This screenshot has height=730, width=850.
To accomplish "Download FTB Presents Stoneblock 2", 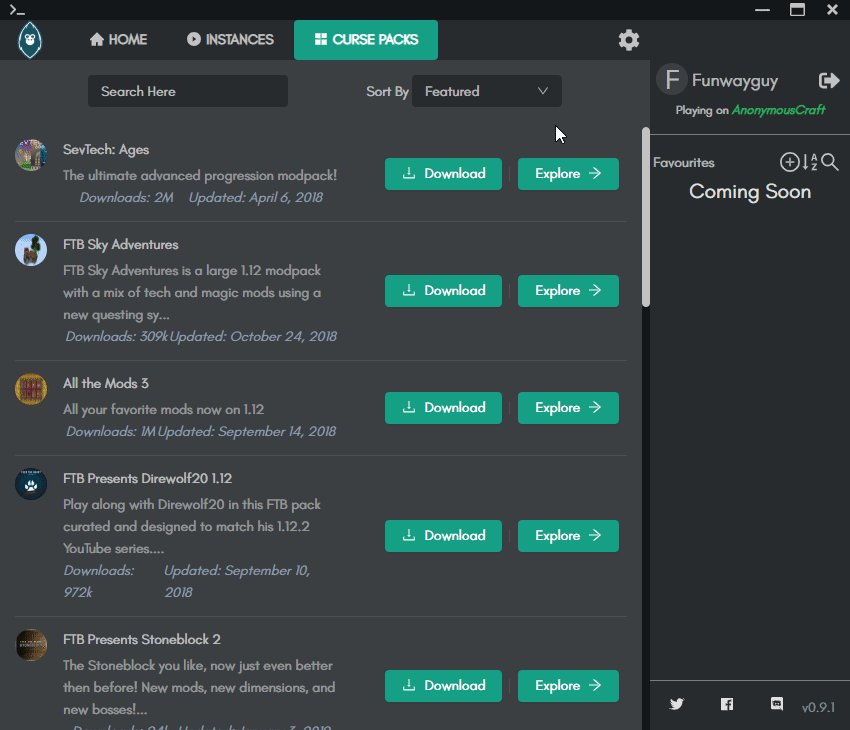I will [443, 686].
